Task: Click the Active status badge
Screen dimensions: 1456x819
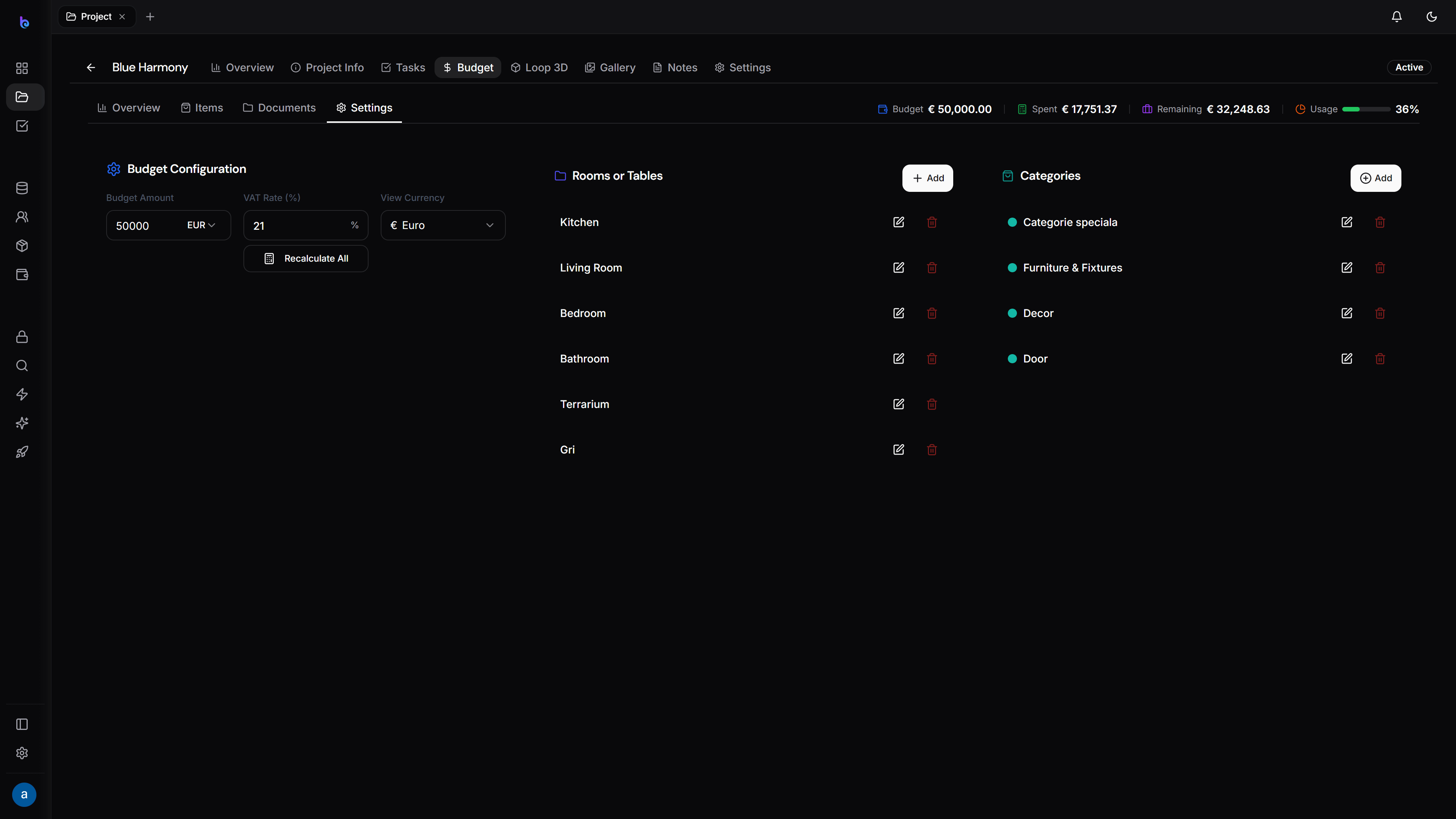Action: 1409,67
